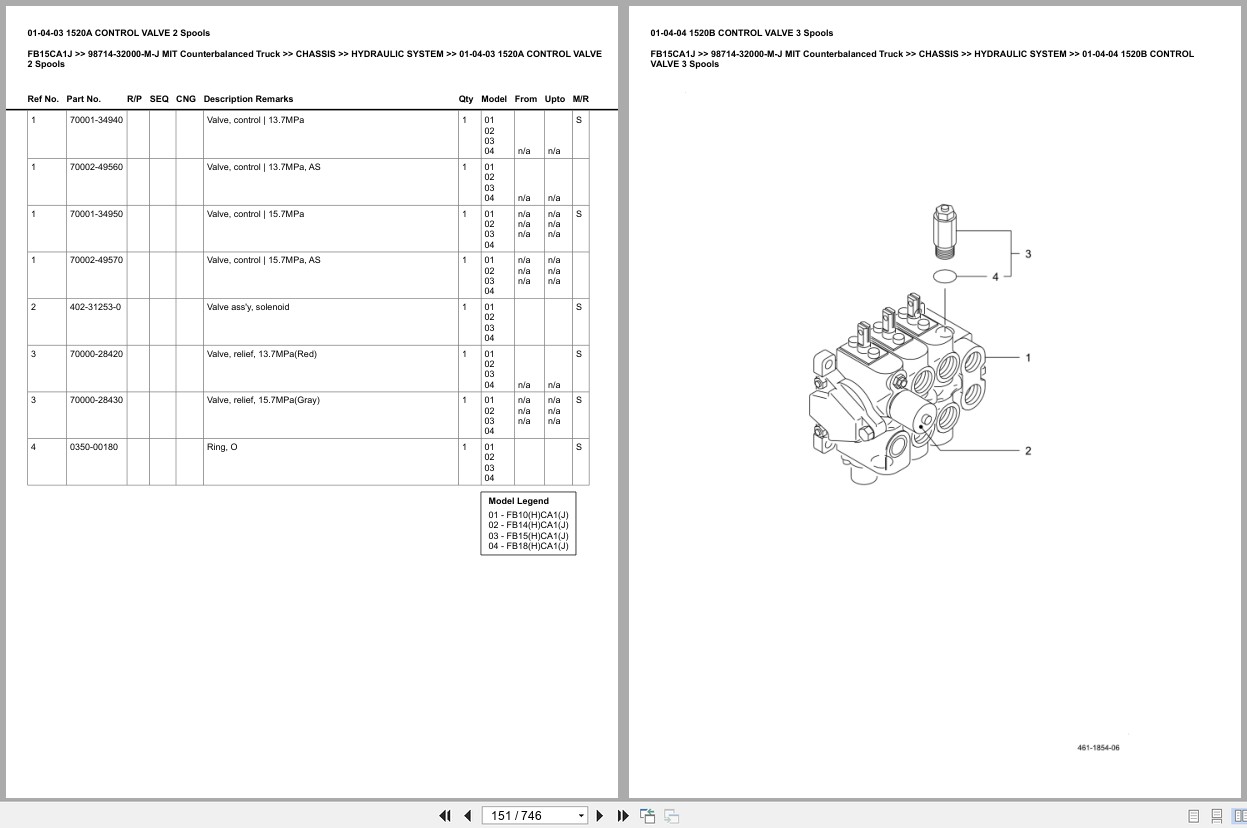Click description 'Valve, control | 15.7MPa, AS'
Screen dimensions: 1247x828
pyautogui.click(x=263, y=260)
